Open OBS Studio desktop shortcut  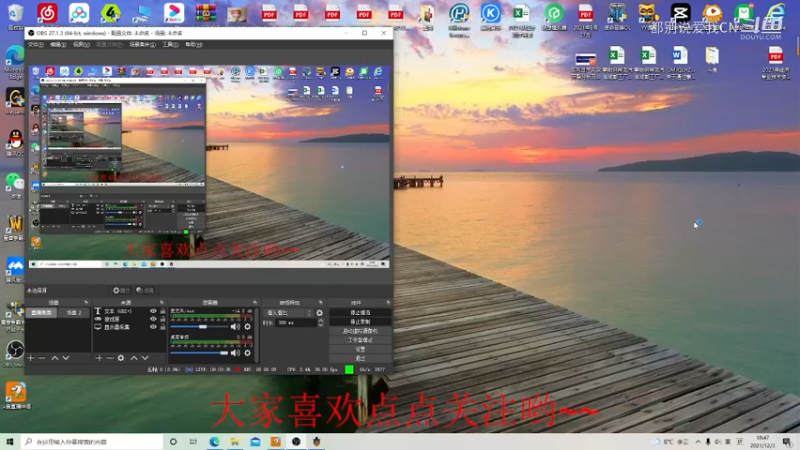[x=14, y=353]
